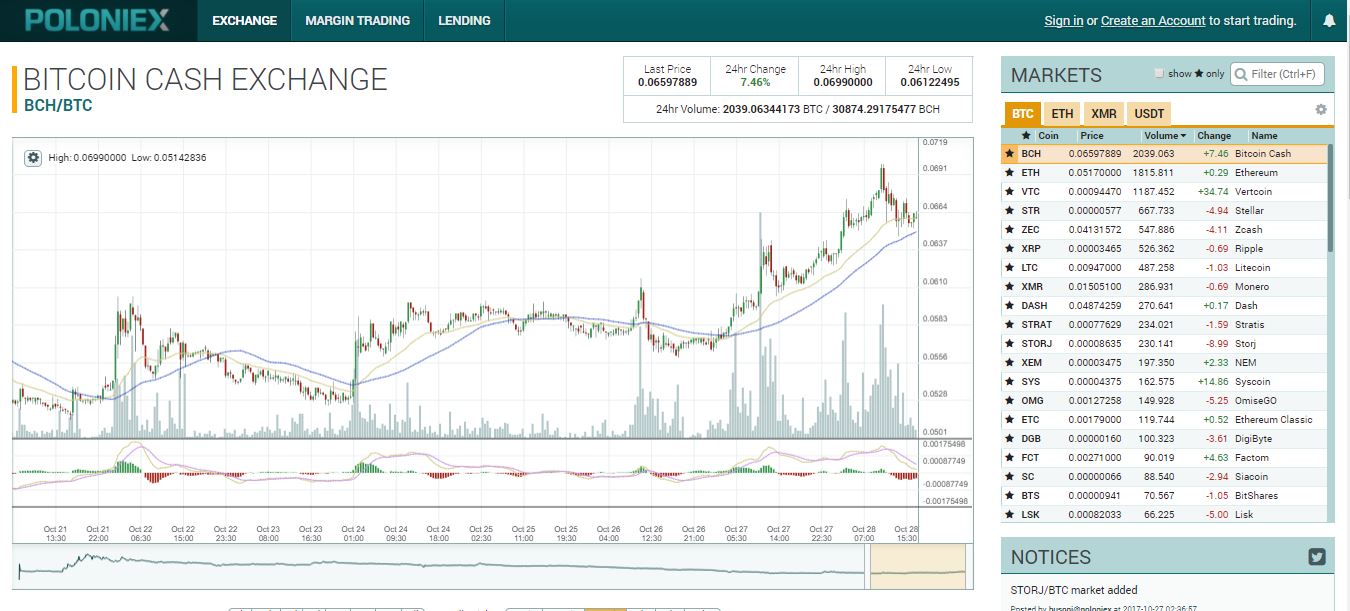The image size is (1350, 611).
Task: Open Twitter icon in Notices header
Action: tap(1317, 557)
